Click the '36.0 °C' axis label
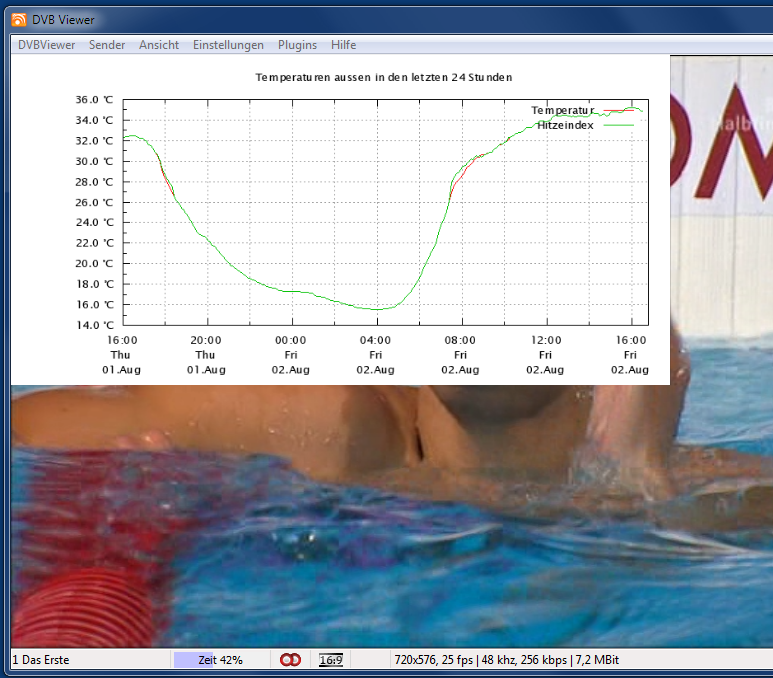Screen dimensions: 773x678 [x=94, y=100]
